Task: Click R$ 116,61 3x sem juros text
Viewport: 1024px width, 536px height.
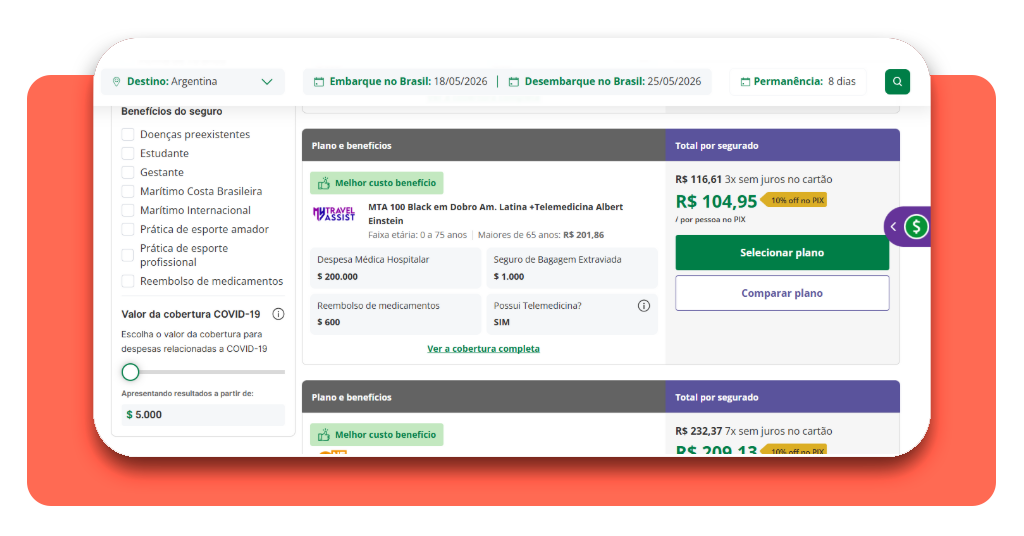Action: [x=754, y=180]
